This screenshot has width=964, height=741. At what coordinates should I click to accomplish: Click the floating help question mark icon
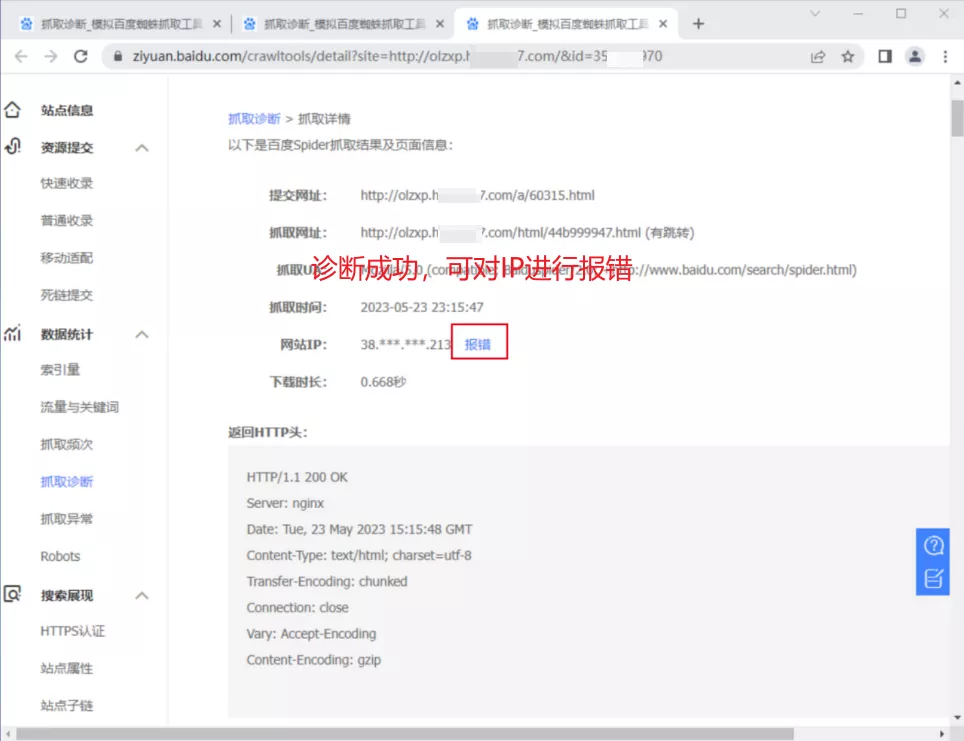click(x=933, y=545)
